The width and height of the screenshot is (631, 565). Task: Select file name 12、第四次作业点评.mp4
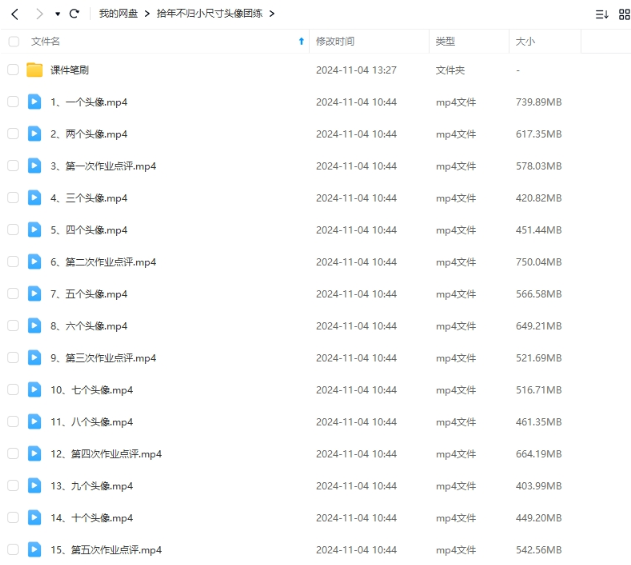tap(106, 454)
